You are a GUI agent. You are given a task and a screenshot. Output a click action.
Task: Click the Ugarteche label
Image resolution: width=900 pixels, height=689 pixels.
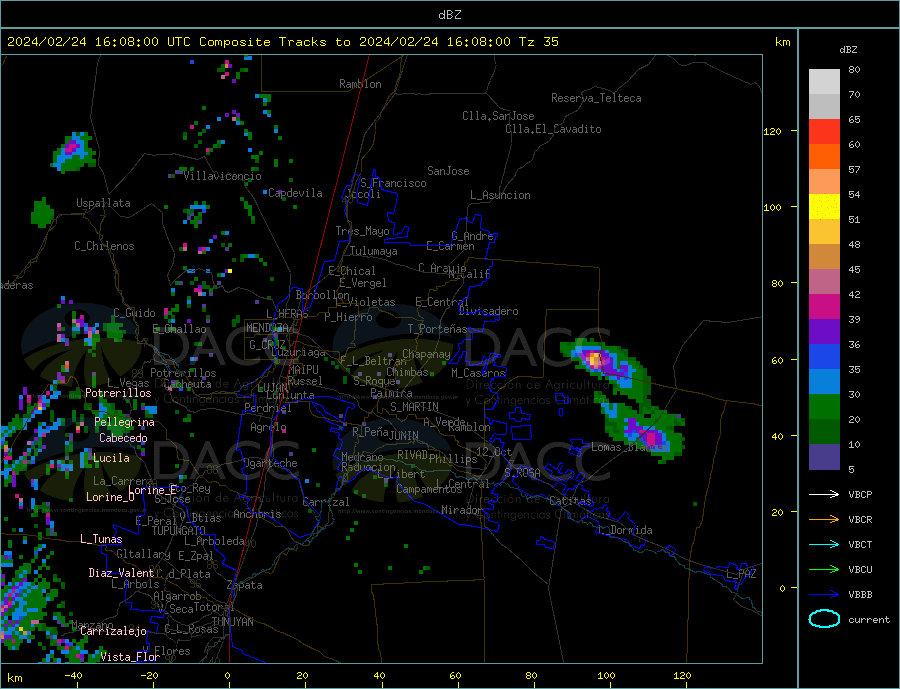[270, 463]
